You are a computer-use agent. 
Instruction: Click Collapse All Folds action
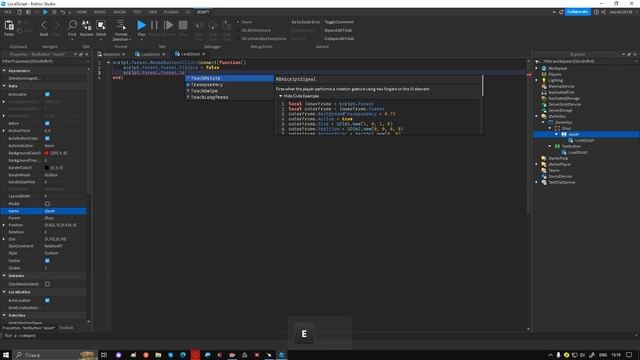click(x=339, y=39)
